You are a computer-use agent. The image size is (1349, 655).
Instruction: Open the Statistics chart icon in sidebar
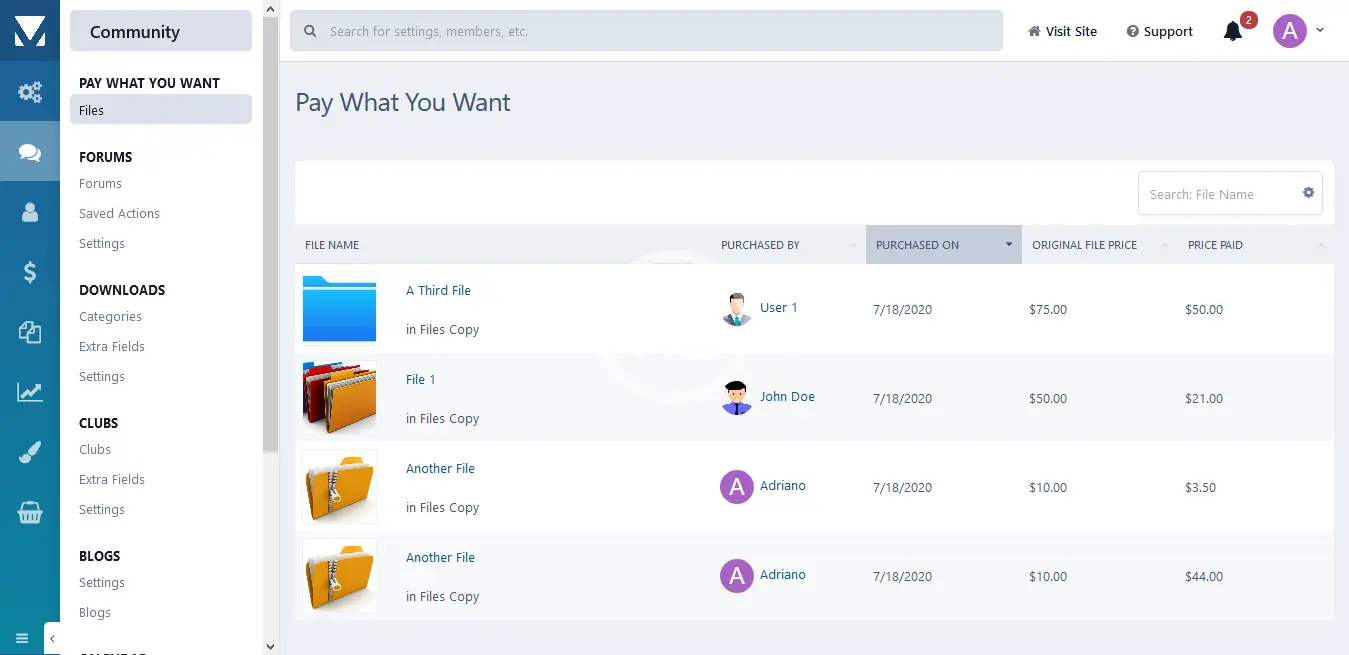pyautogui.click(x=30, y=392)
